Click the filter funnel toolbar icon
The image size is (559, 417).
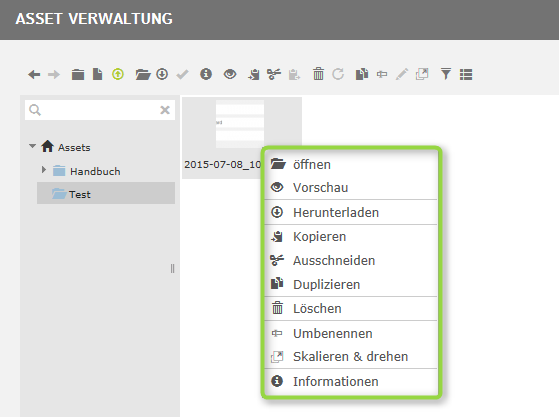[x=446, y=74]
